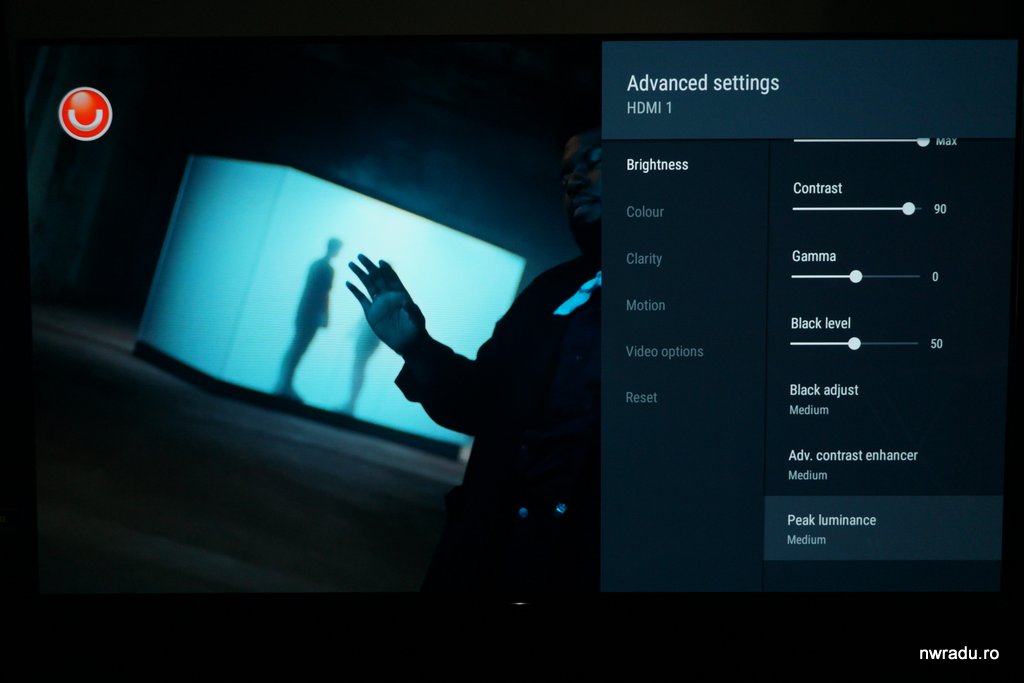Viewport: 1024px width, 683px height.
Task: Click the Advanced settings title
Action: tap(703, 83)
